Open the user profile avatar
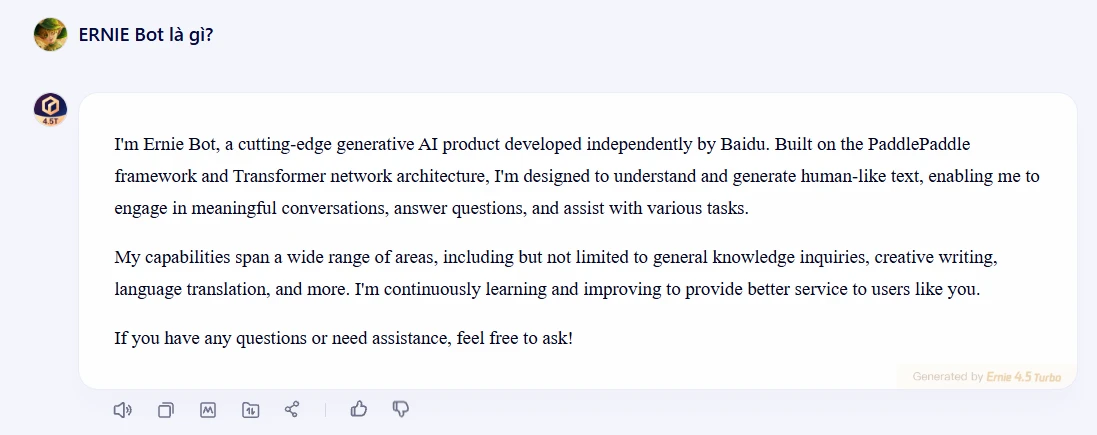The height and width of the screenshot is (435, 1097). tap(50, 34)
